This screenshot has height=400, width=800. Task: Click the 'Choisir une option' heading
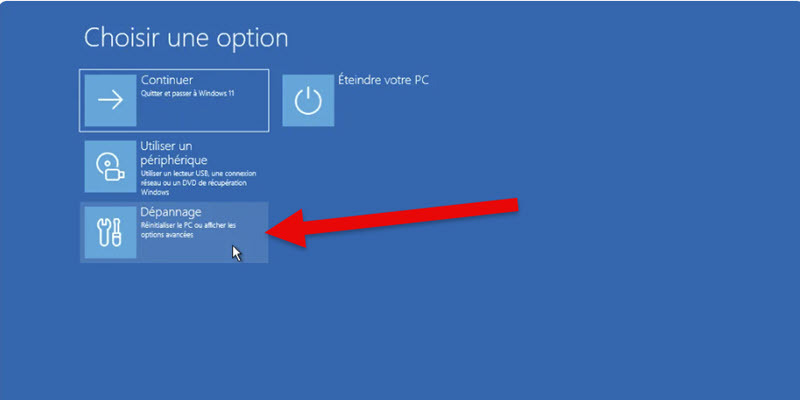pos(186,38)
